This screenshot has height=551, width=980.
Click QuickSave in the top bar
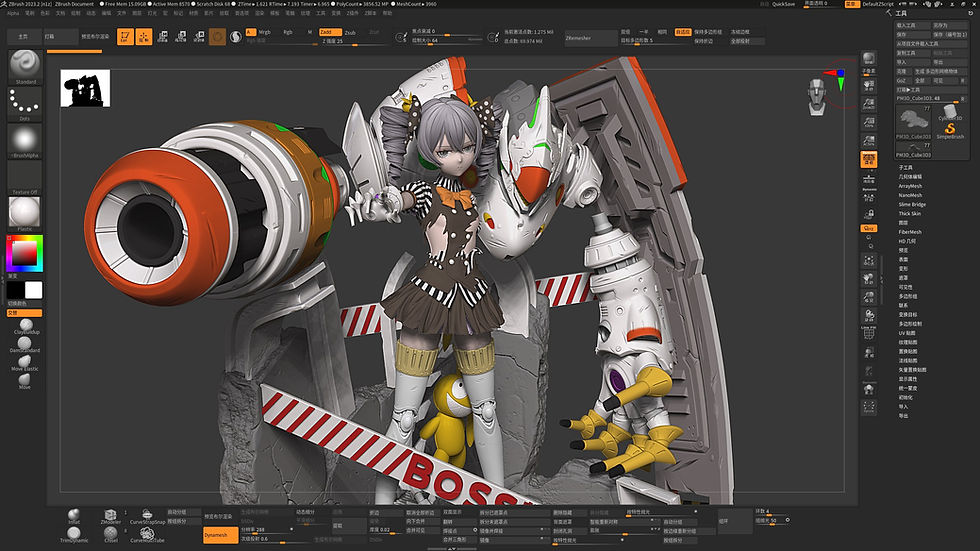click(x=783, y=4)
